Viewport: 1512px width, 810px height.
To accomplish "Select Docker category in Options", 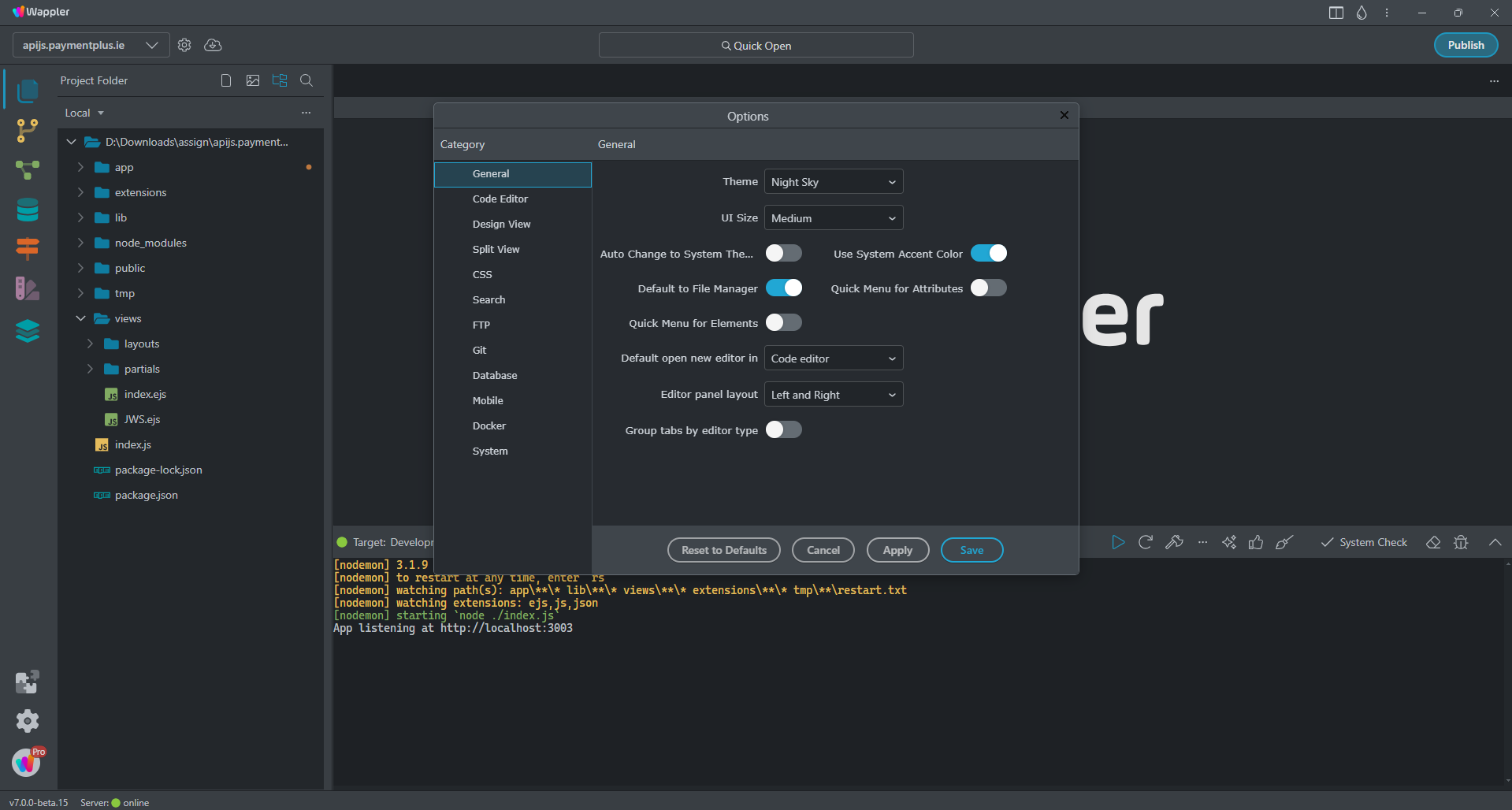I will tap(513, 426).
